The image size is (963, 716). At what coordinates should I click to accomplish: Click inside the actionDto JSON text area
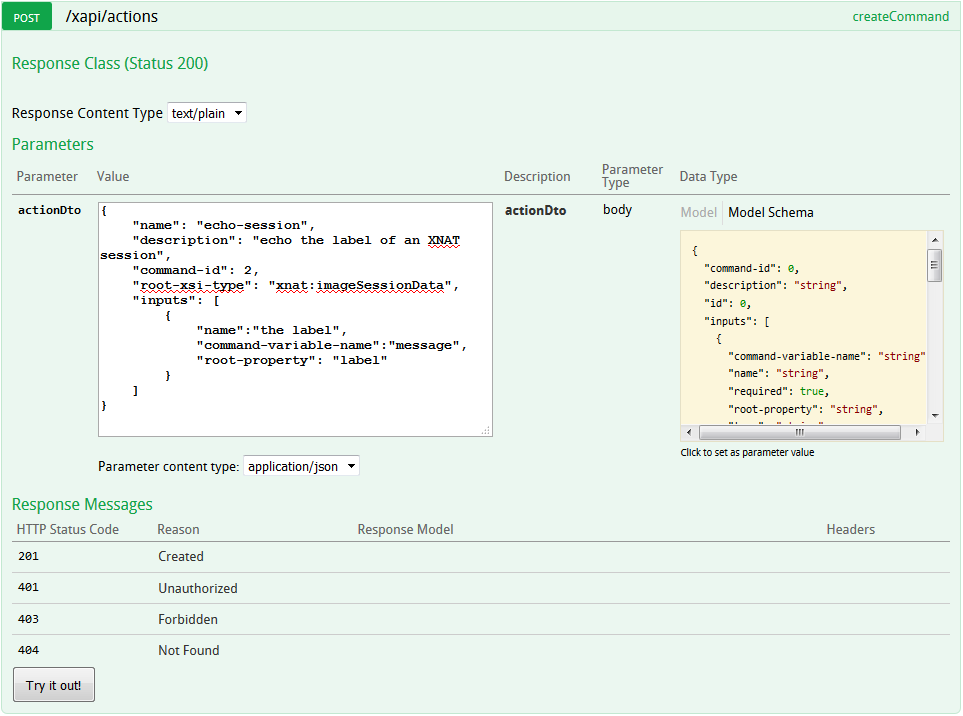(x=295, y=320)
